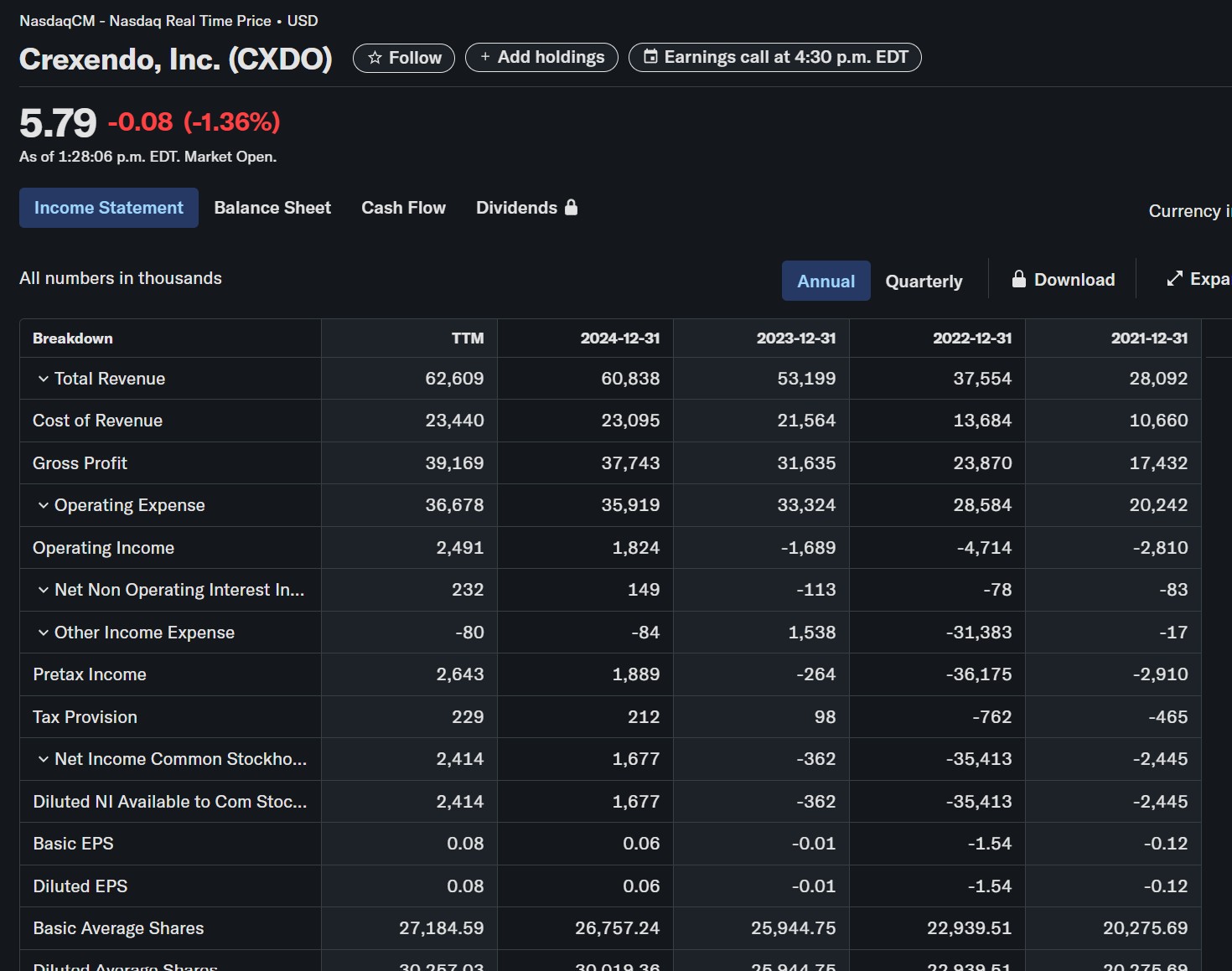
Task: Select the Gross Profit row label
Action: [80, 463]
